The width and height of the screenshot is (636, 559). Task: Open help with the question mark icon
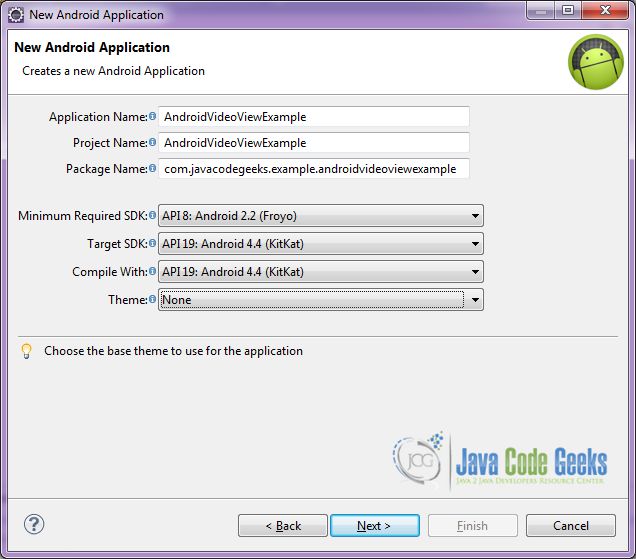[x=34, y=525]
